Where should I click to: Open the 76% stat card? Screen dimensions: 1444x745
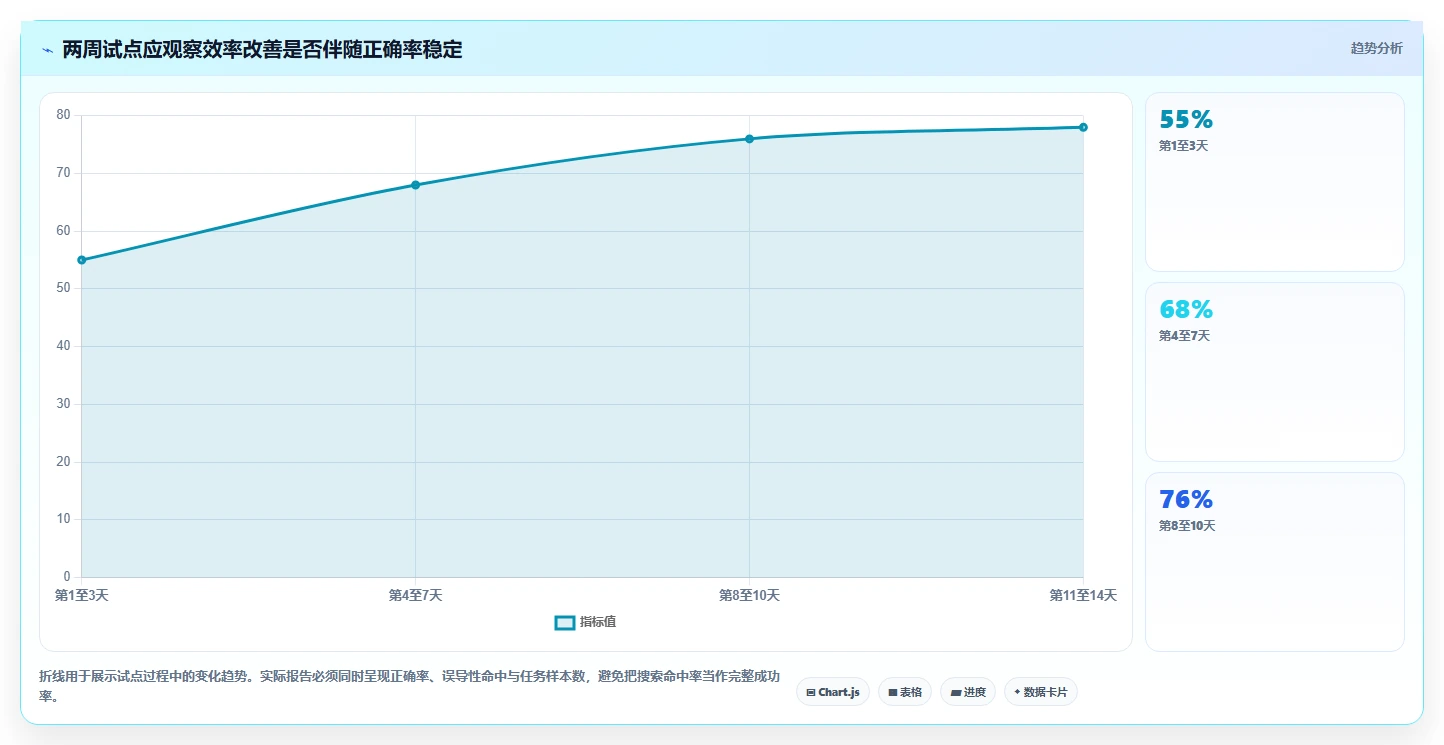(x=1275, y=562)
